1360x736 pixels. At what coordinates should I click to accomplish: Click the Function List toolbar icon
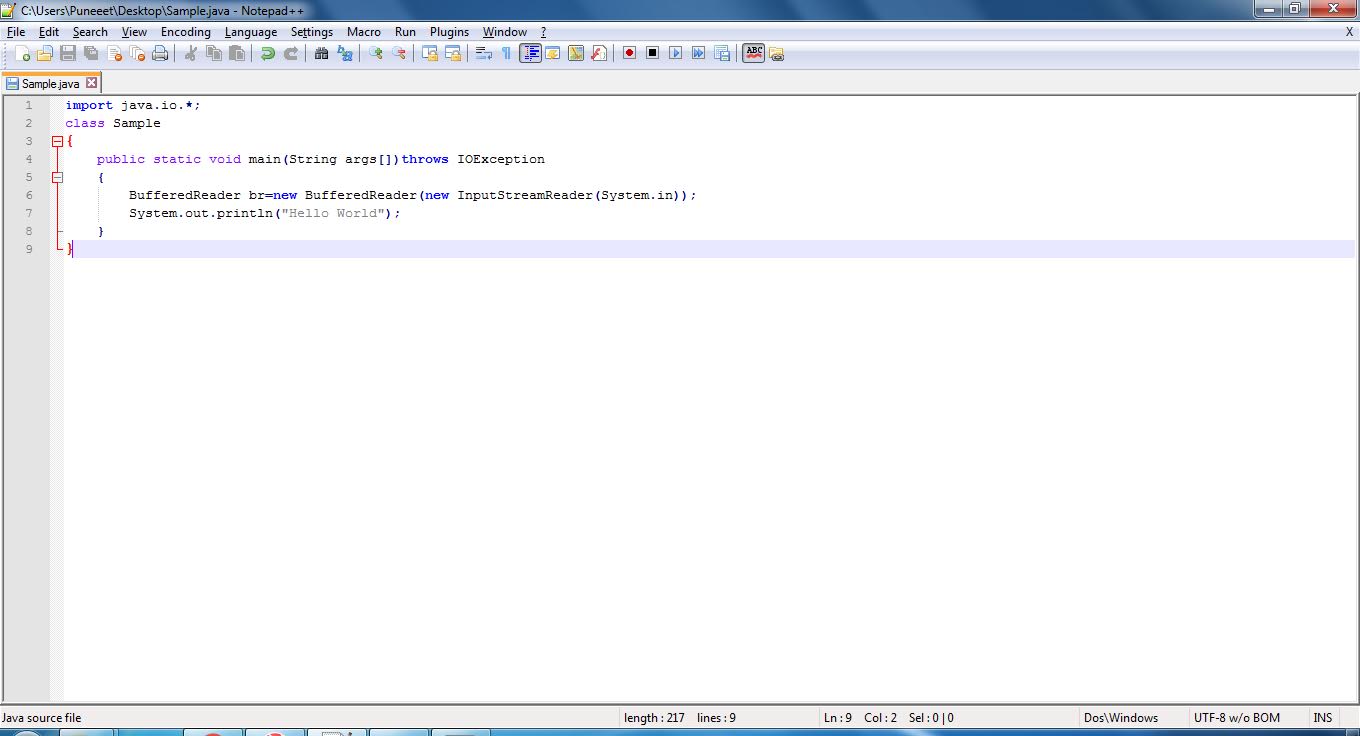tap(598, 53)
